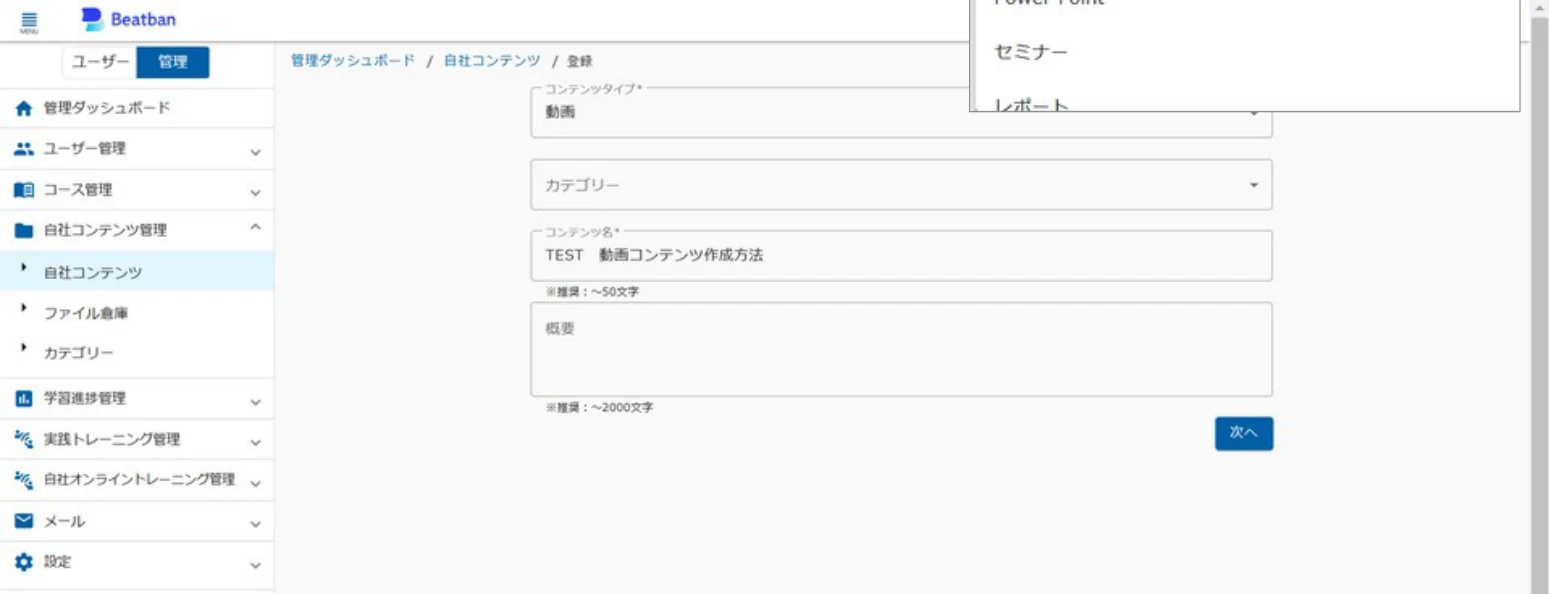
Task: Expand the 学習進捗管理 chevron
Action: (255, 401)
